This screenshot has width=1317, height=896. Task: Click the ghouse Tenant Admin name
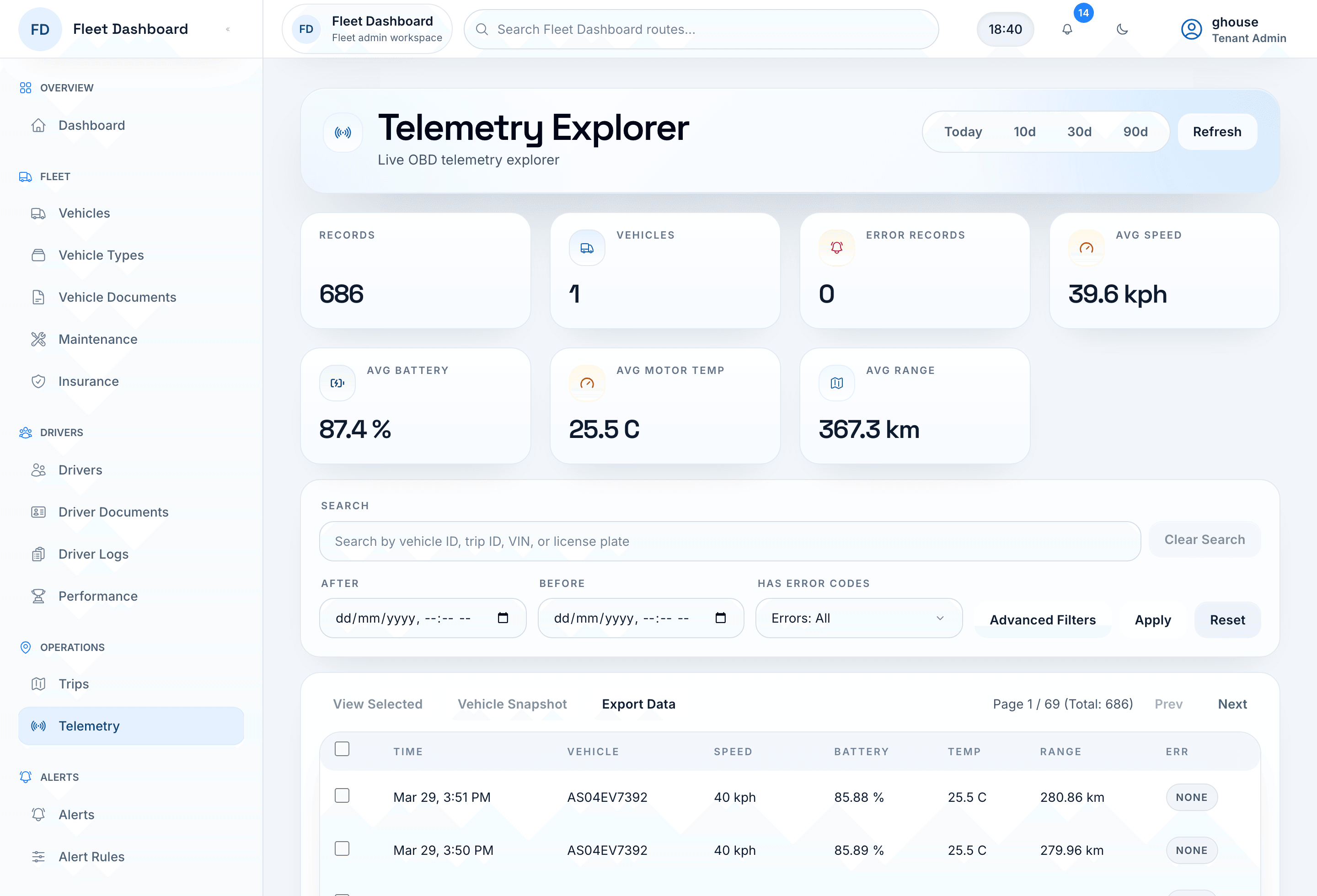(1248, 29)
